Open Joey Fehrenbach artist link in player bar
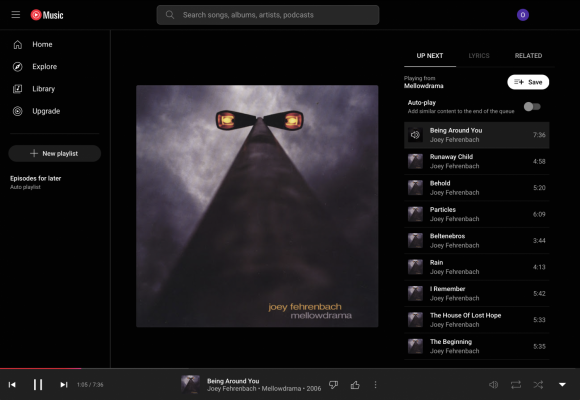The height and width of the screenshot is (400, 580). (x=232, y=389)
